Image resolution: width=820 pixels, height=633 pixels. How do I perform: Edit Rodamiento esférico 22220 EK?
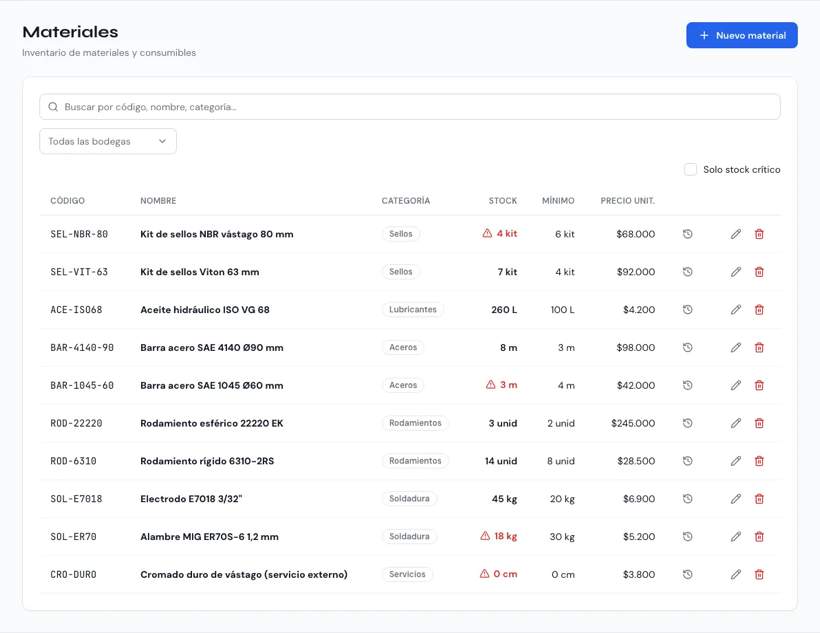(x=736, y=423)
